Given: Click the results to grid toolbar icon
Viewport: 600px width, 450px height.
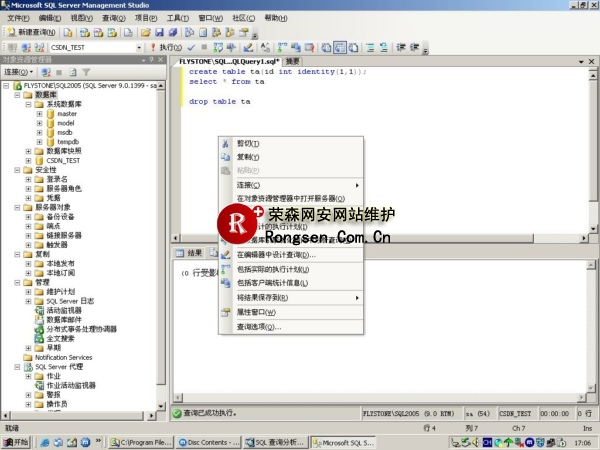Looking at the screenshot, I should [339, 47].
